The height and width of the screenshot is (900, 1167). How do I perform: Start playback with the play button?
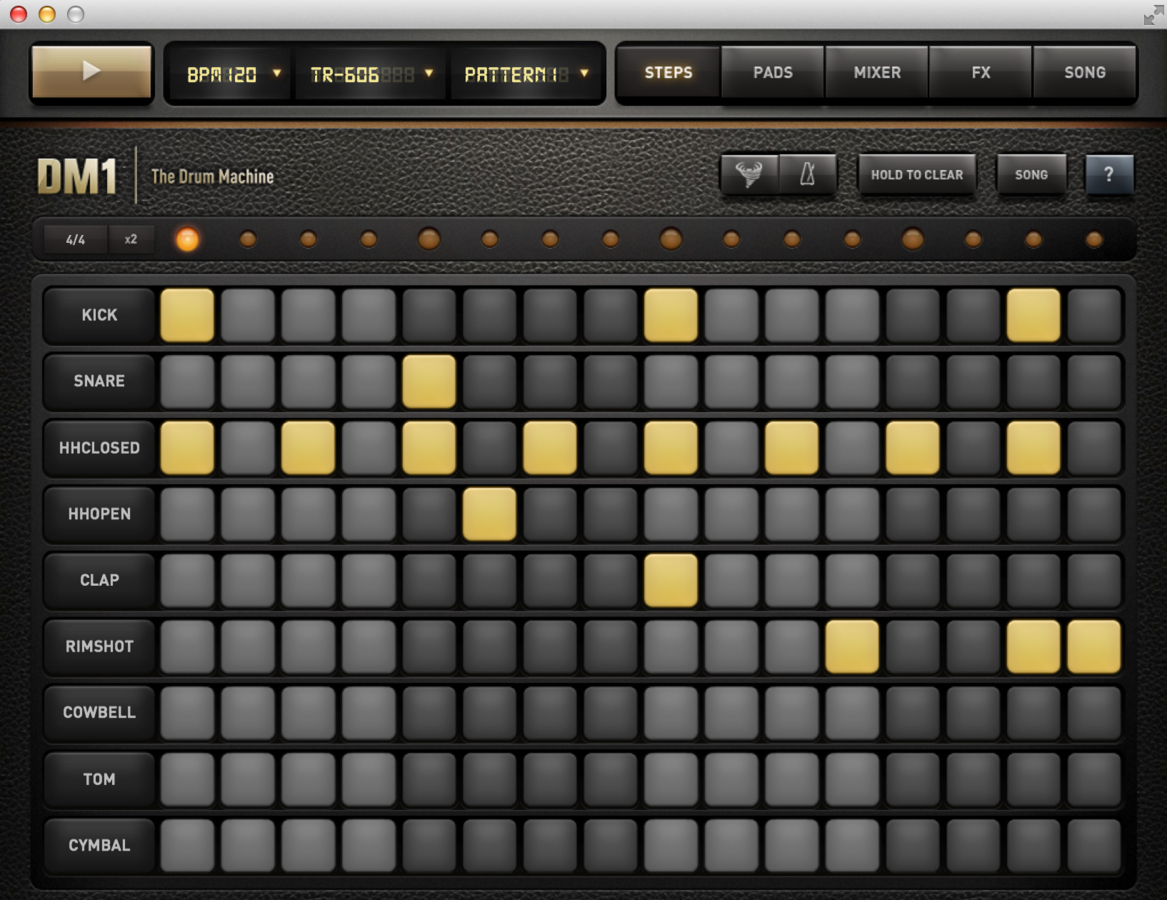tap(92, 71)
